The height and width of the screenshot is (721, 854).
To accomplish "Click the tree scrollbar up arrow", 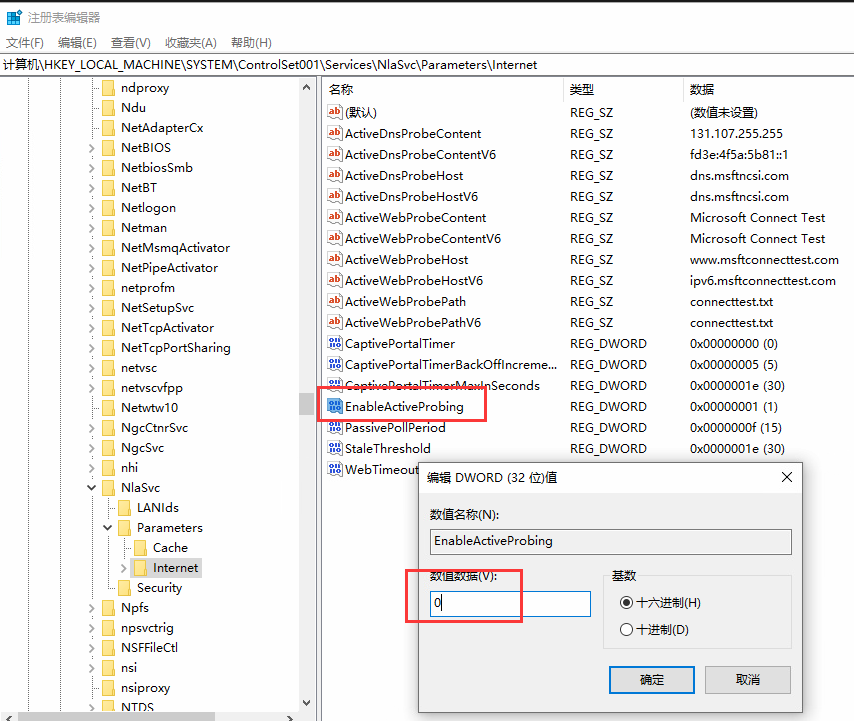I will coord(306,87).
